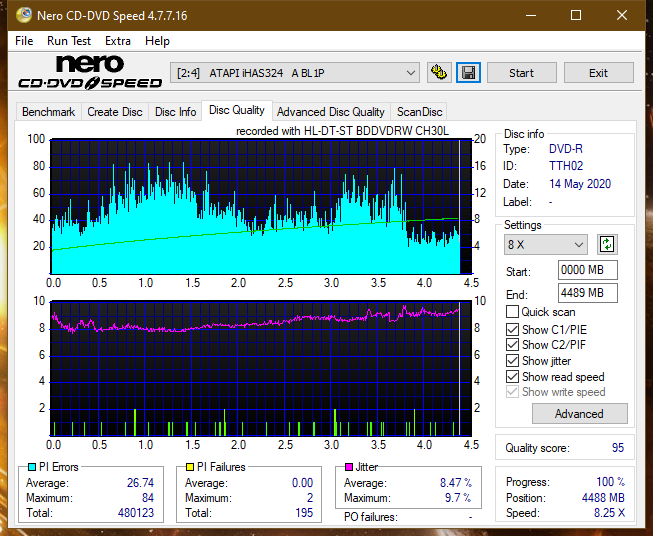Screen dimensions: 653x536
Task: Click the PI Errors average 26.74 value
Action: (x=140, y=483)
